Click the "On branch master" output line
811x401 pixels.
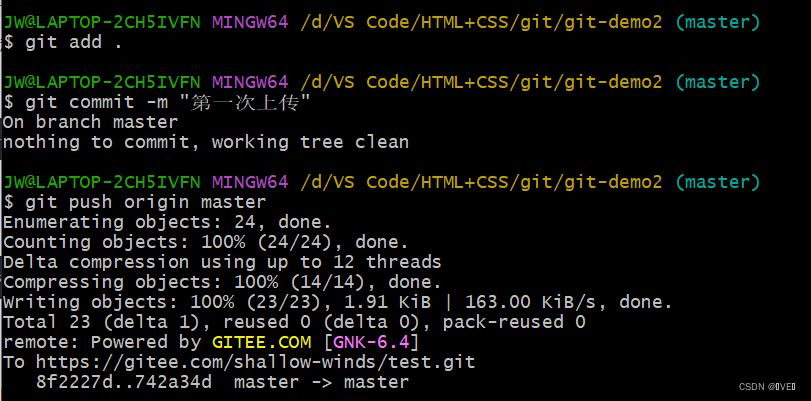(x=91, y=122)
